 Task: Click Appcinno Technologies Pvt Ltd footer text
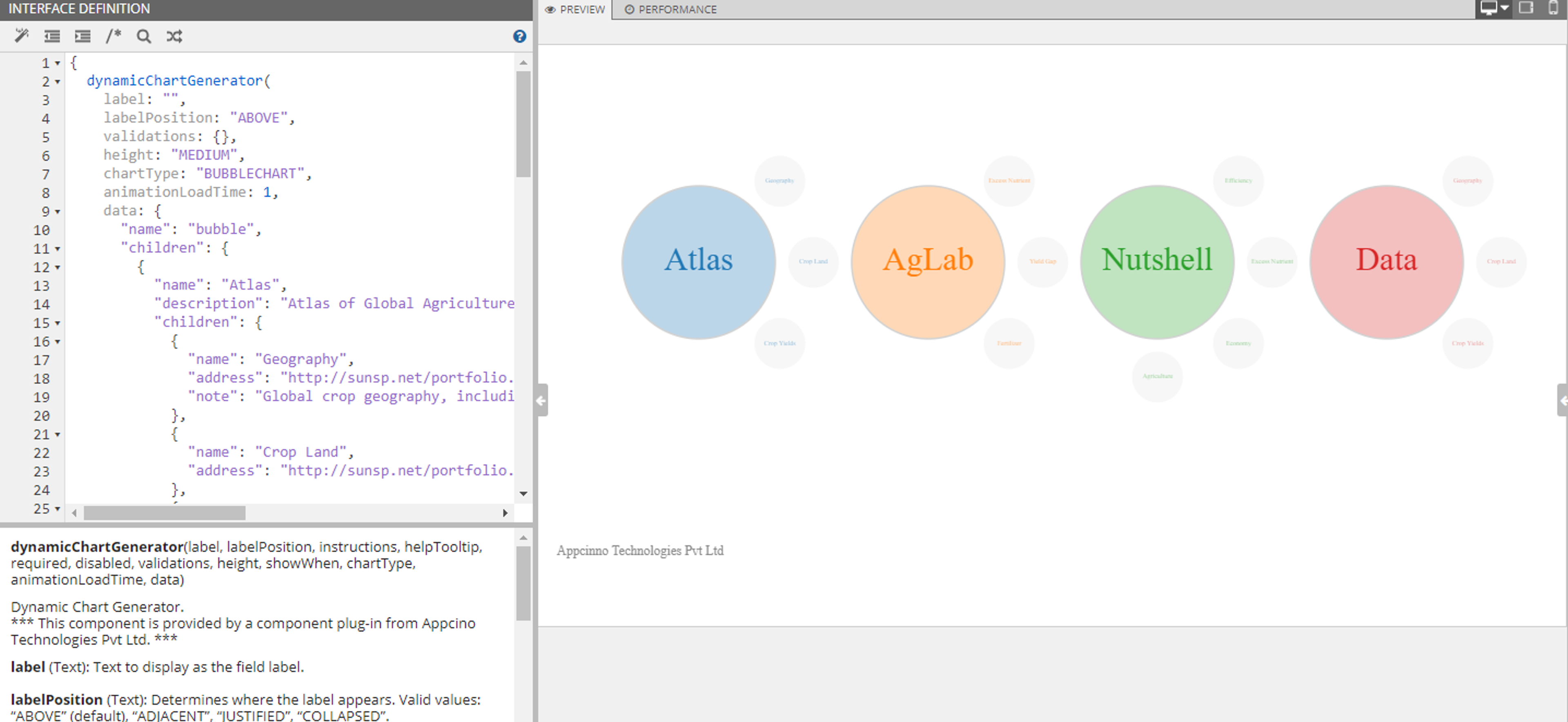coord(640,550)
